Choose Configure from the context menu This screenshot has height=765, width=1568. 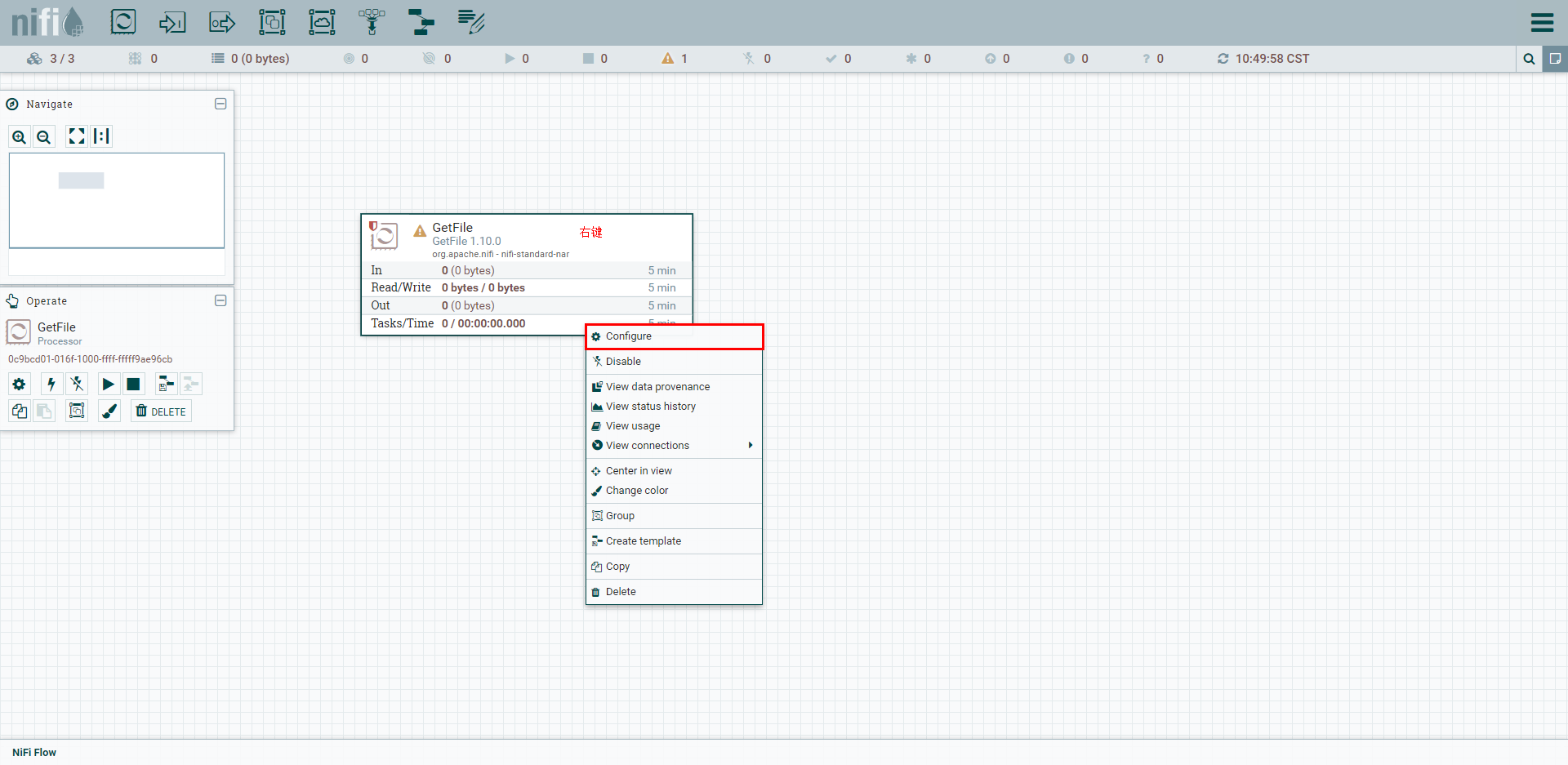tap(674, 336)
